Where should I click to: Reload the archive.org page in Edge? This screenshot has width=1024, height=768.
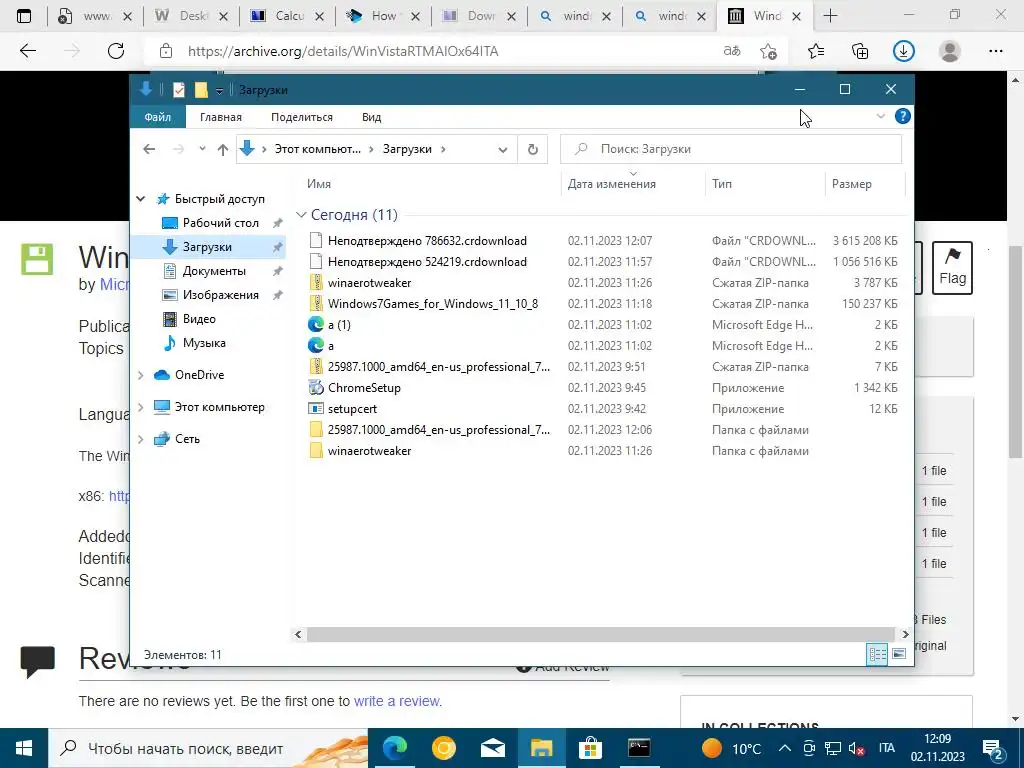click(x=116, y=51)
